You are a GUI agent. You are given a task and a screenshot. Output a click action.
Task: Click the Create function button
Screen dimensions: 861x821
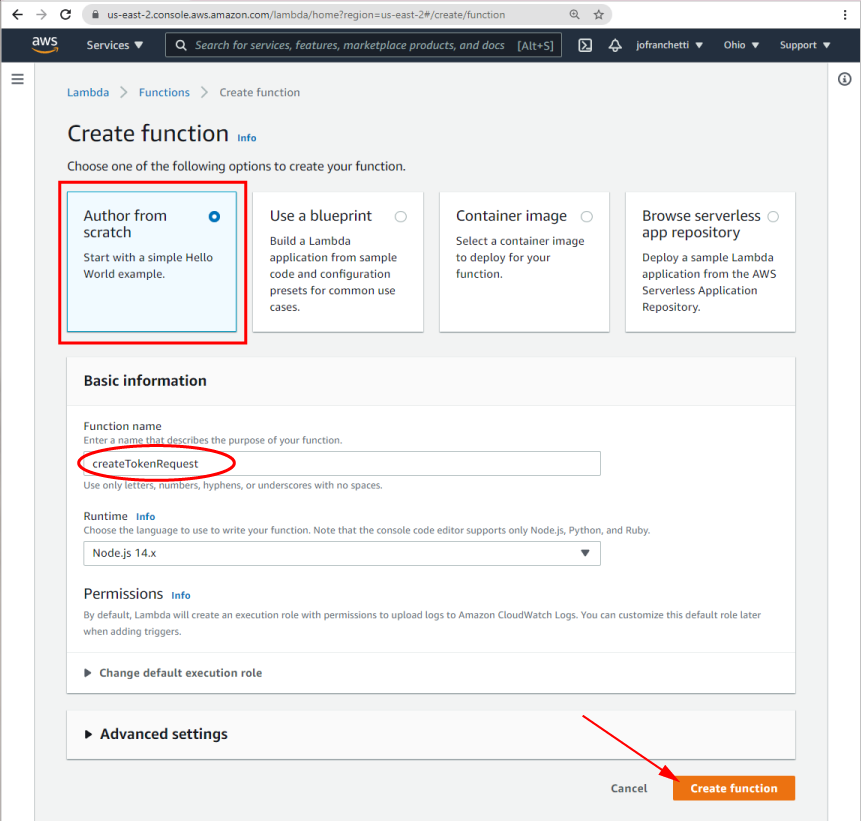click(x=733, y=788)
